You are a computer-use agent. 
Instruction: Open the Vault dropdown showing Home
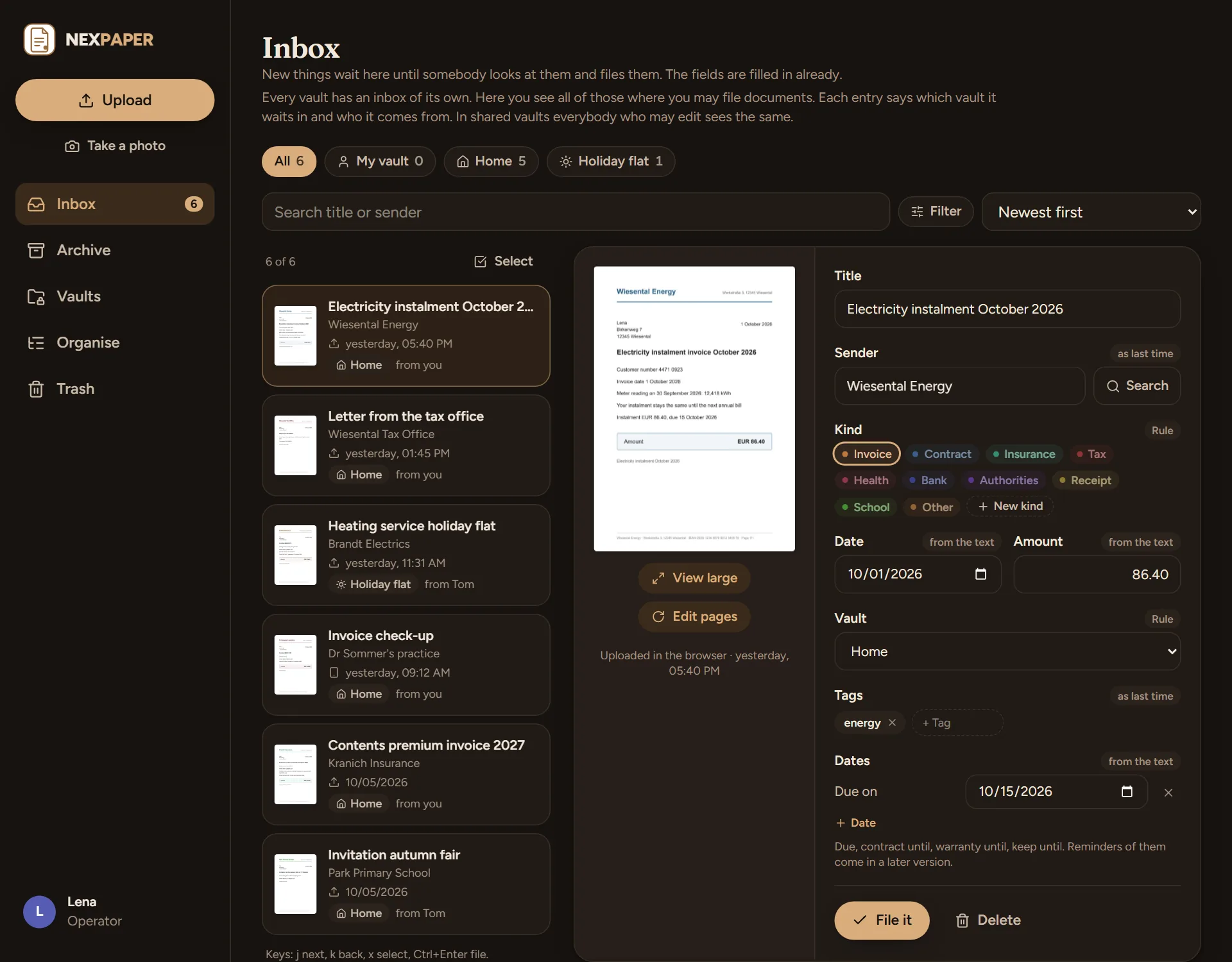[x=1007, y=652]
